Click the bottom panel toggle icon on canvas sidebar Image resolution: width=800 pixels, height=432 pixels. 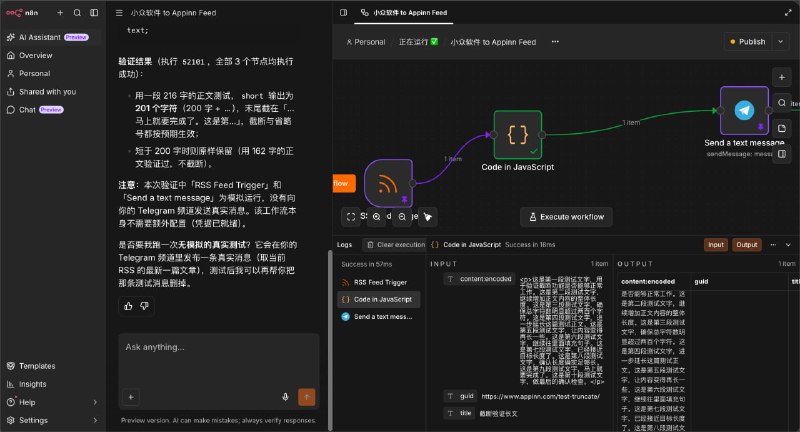click(782, 154)
